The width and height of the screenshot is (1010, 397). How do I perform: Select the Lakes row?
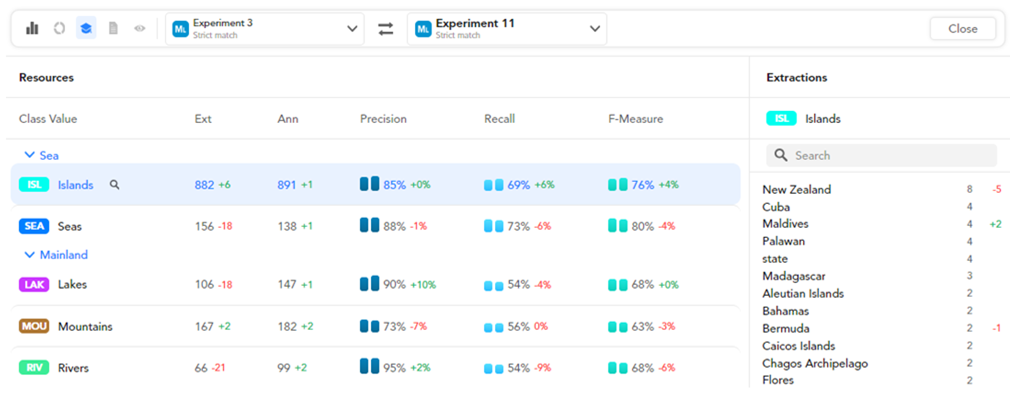tap(376, 284)
